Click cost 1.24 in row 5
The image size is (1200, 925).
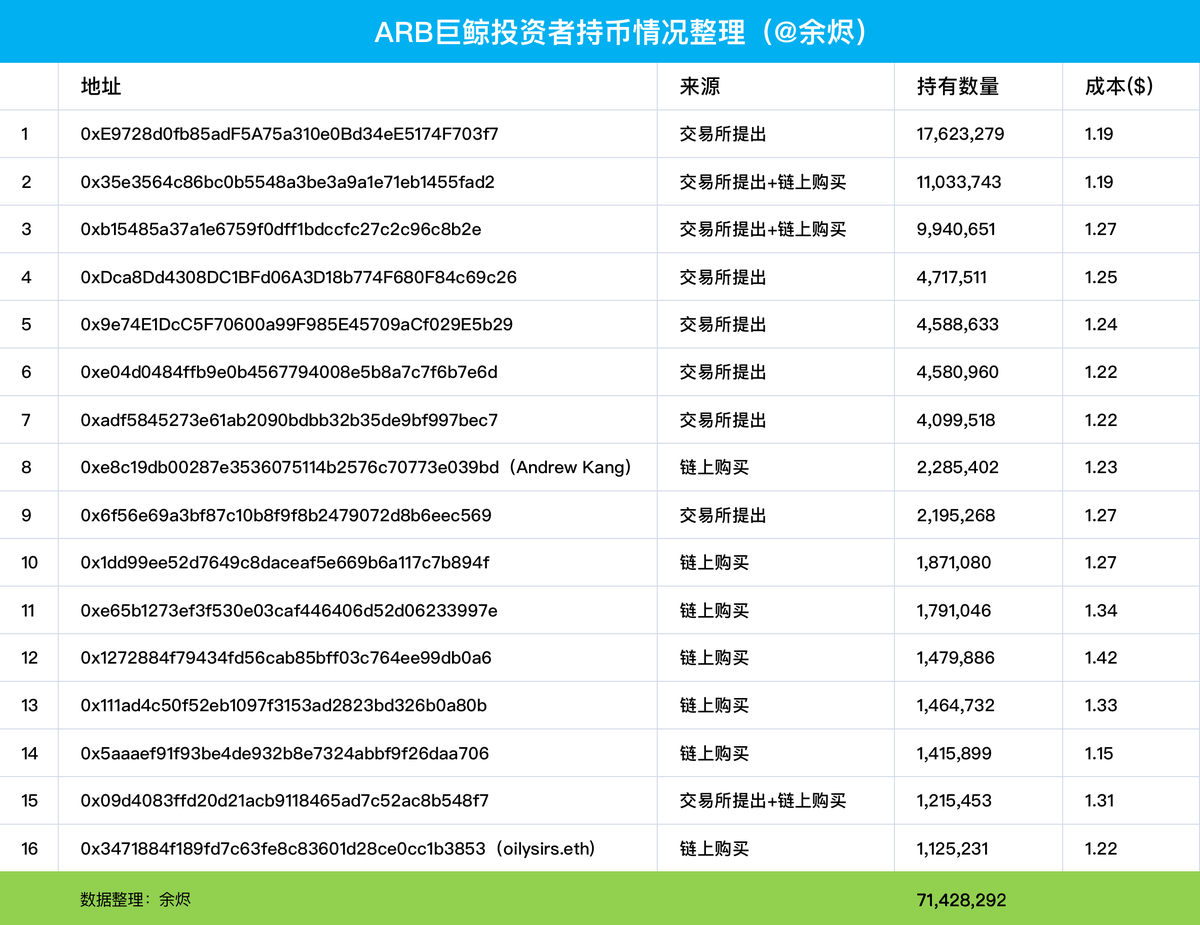point(1101,325)
